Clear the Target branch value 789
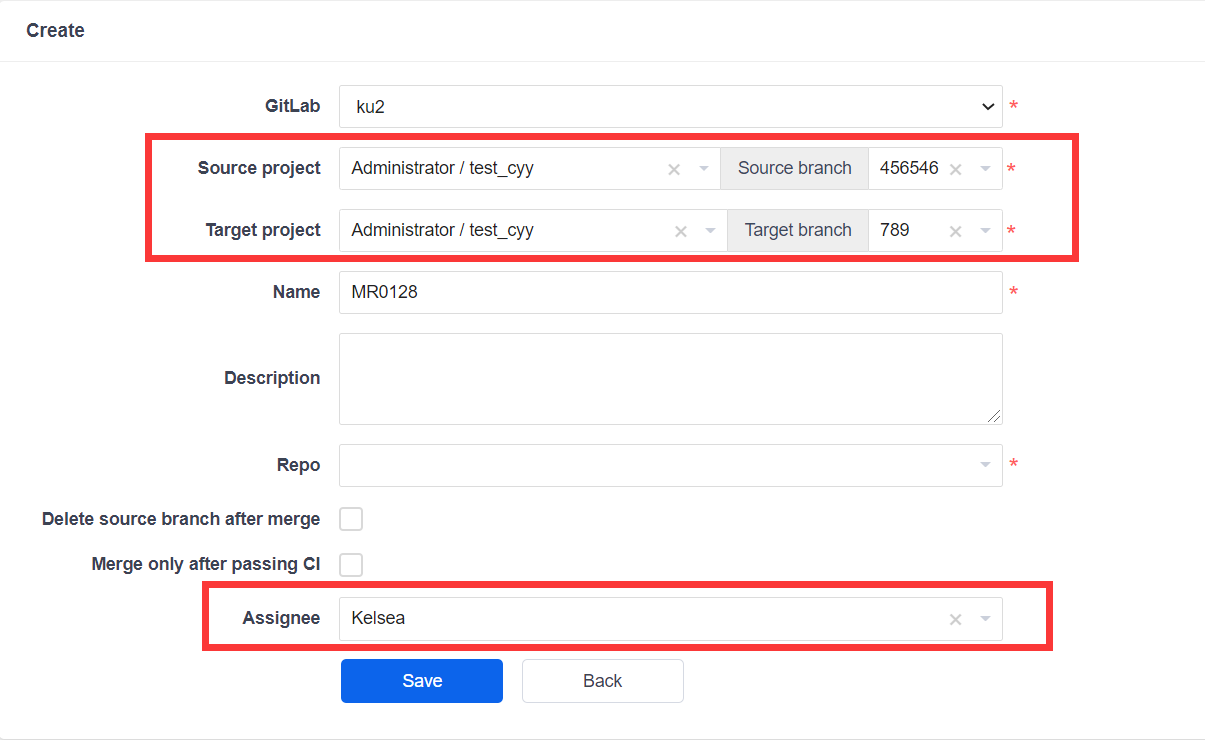 point(956,231)
